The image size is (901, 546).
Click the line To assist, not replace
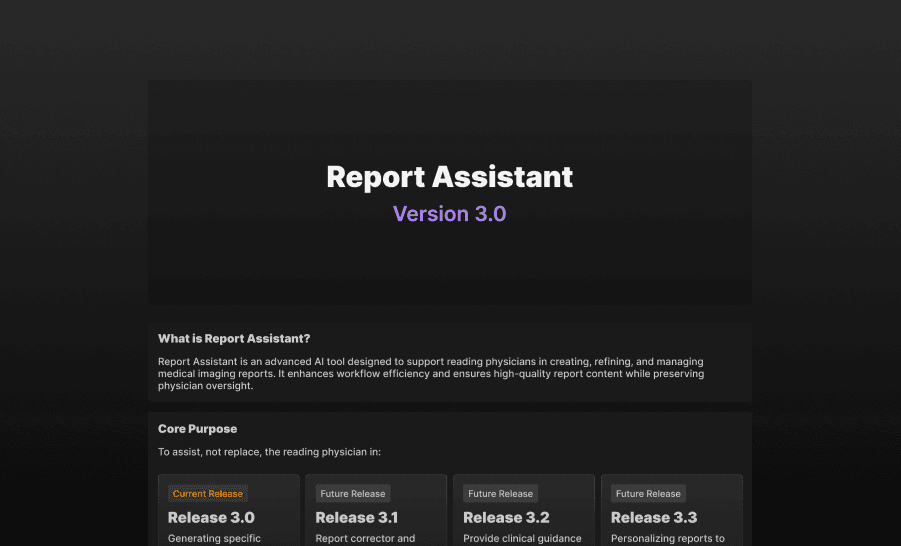pos(269,452)
